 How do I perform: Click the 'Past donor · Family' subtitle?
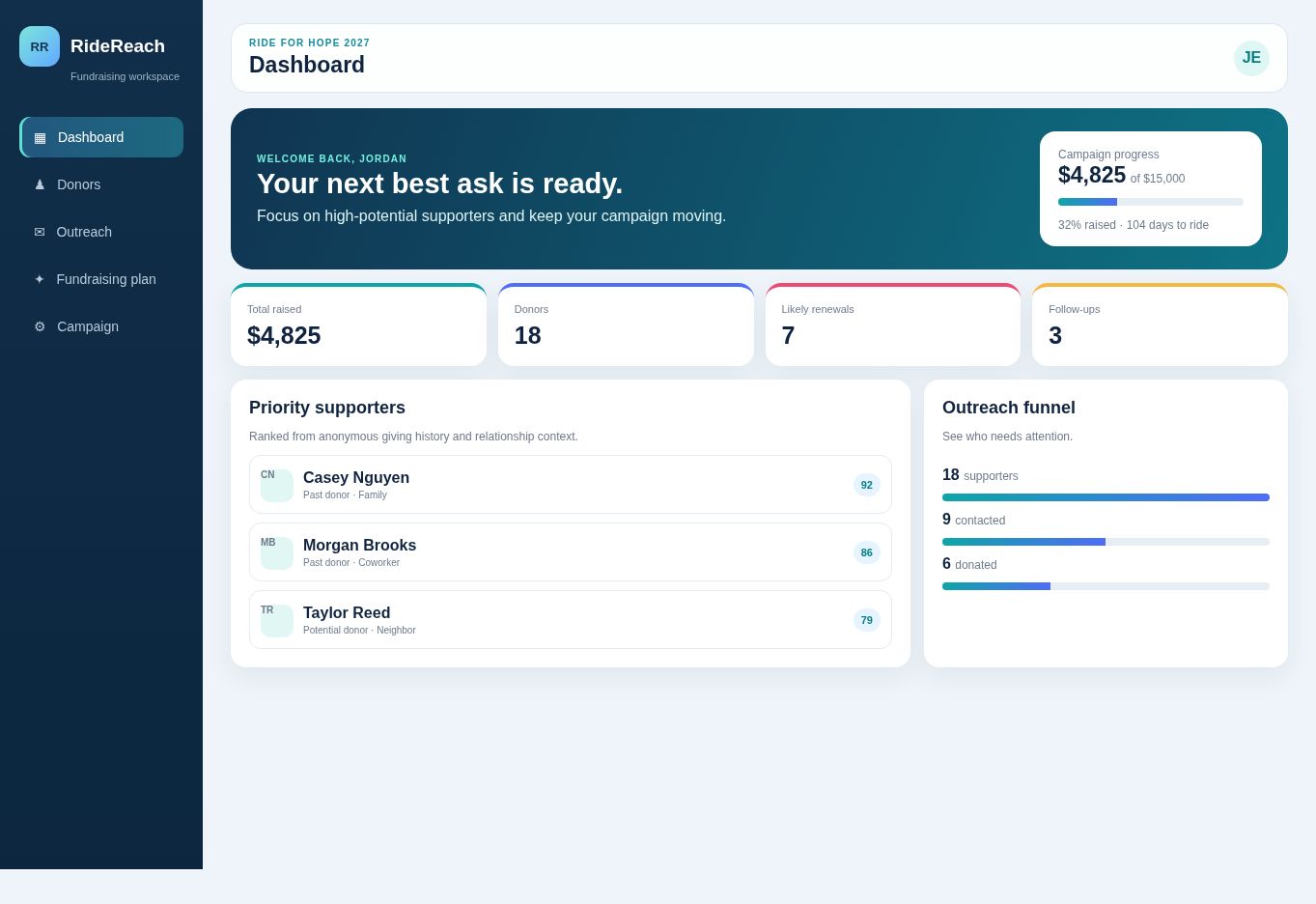tap(345, 495)
